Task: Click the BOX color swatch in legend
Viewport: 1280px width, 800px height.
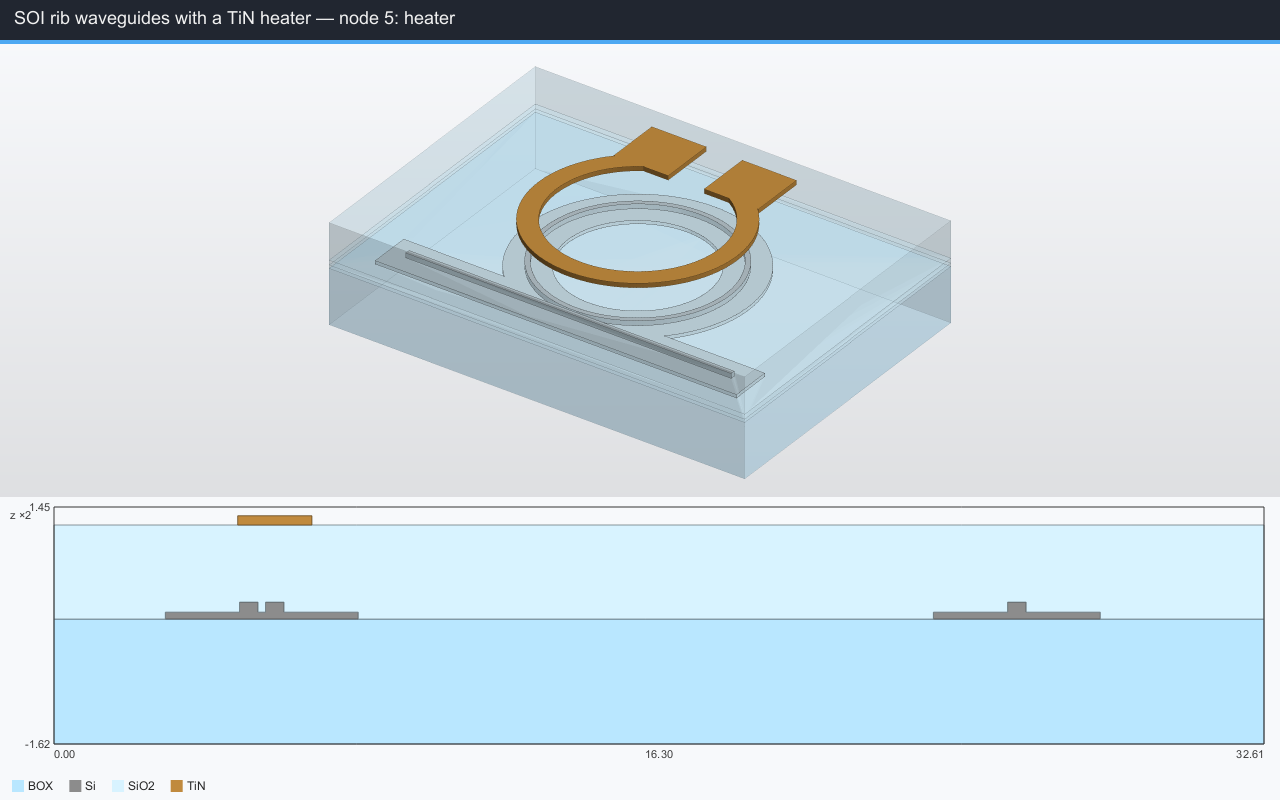Action: pyautogui.click(x=18, y=786)
